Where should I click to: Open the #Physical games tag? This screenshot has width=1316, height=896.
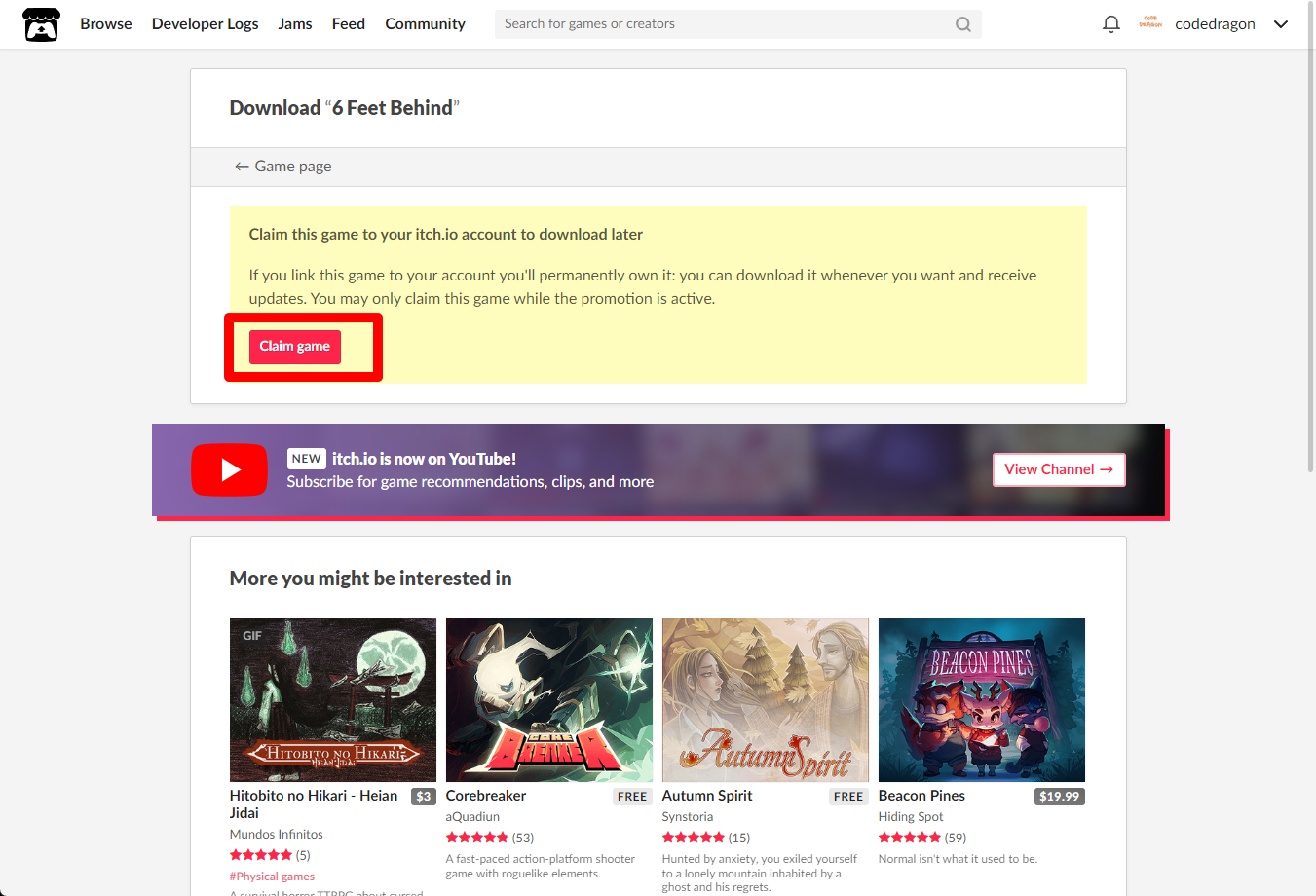272,877
